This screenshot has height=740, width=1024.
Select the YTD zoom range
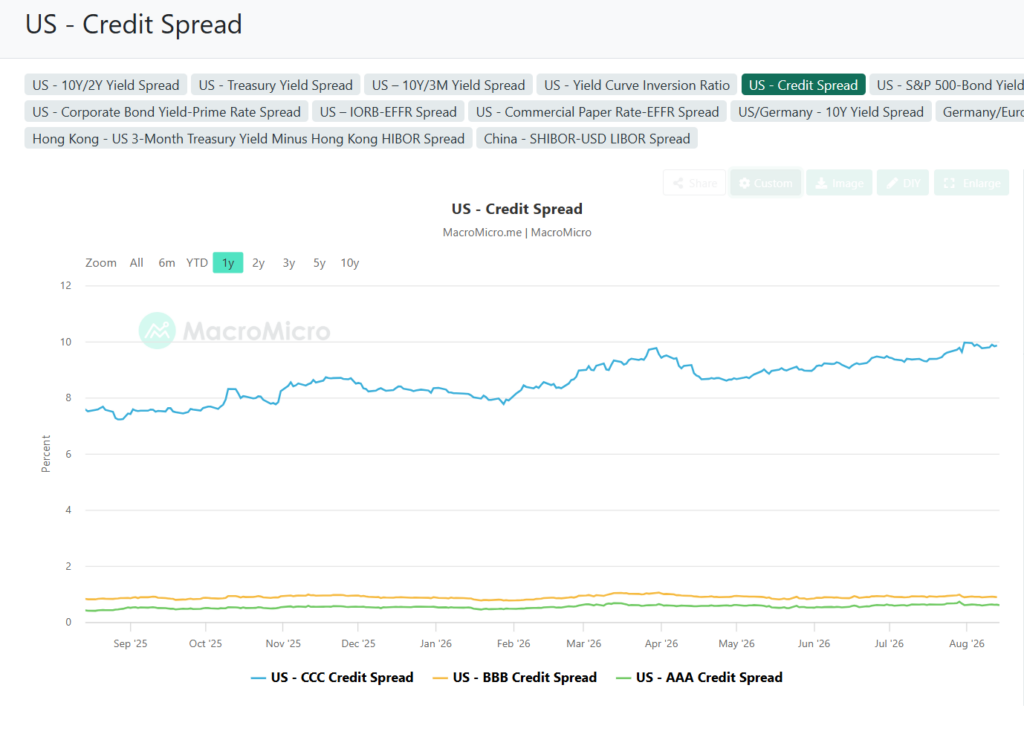pos(197,263)
